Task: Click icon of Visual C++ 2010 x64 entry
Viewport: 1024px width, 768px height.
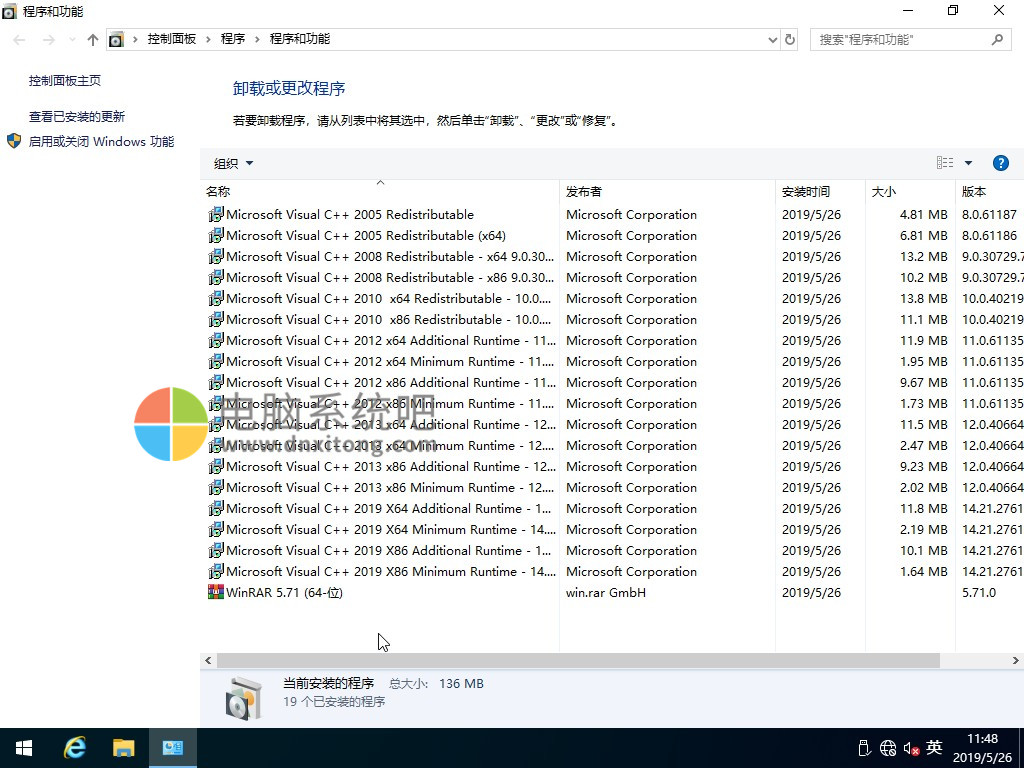Action: [x=216, y=298]
